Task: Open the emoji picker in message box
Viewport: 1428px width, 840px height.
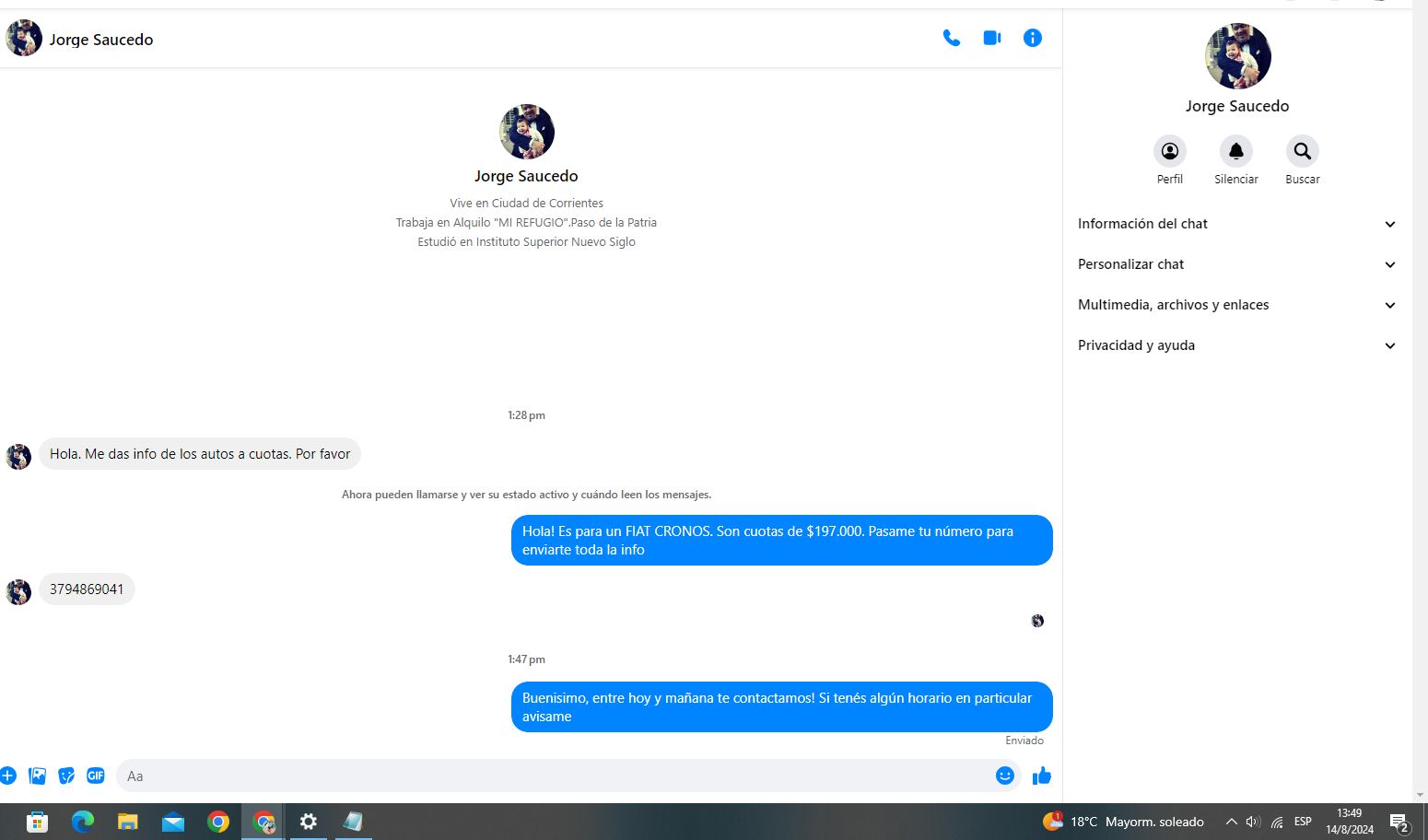Action: [x=1004, y=776]
